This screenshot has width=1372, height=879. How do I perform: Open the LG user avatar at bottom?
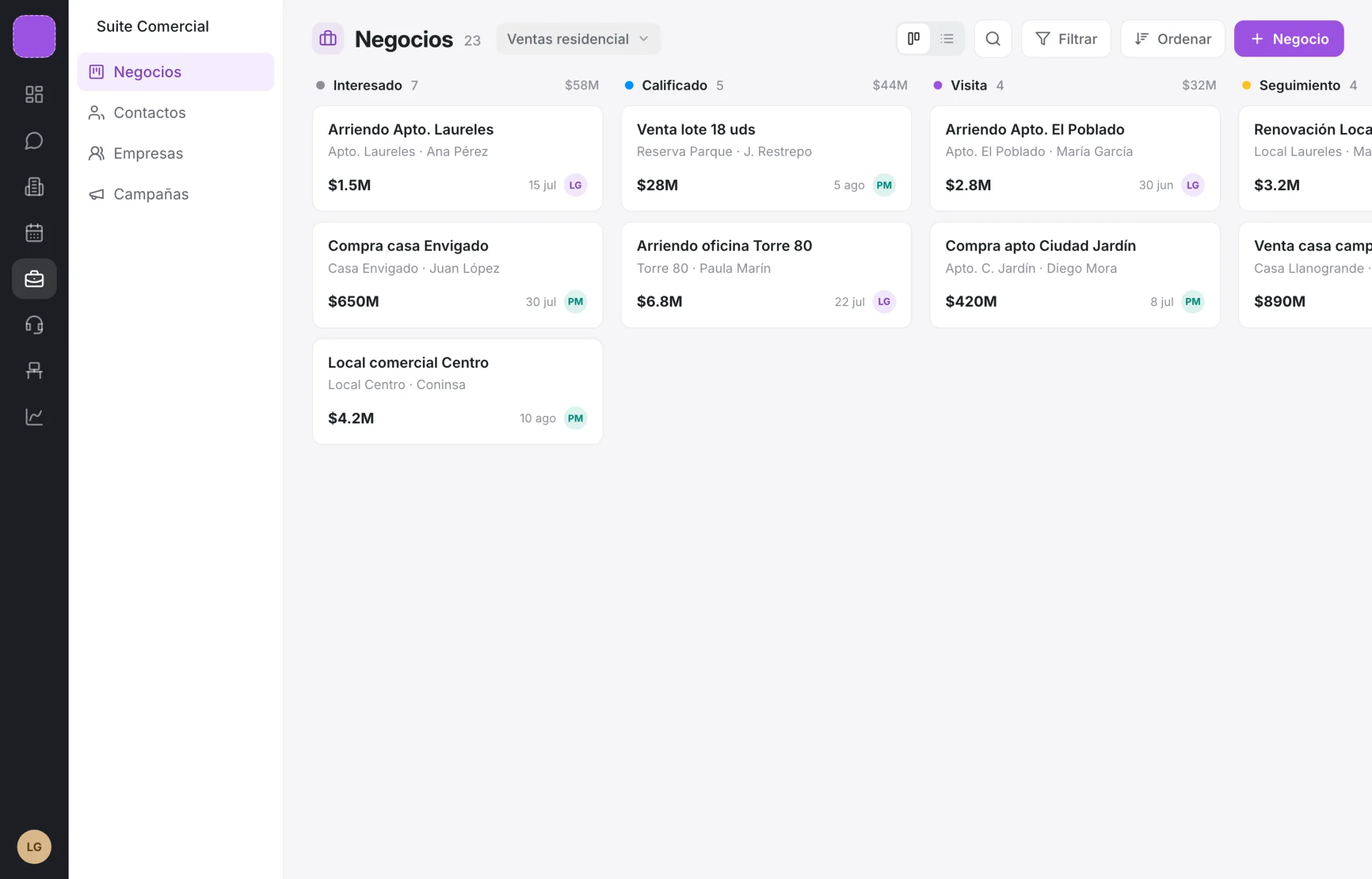click(34, 847)
